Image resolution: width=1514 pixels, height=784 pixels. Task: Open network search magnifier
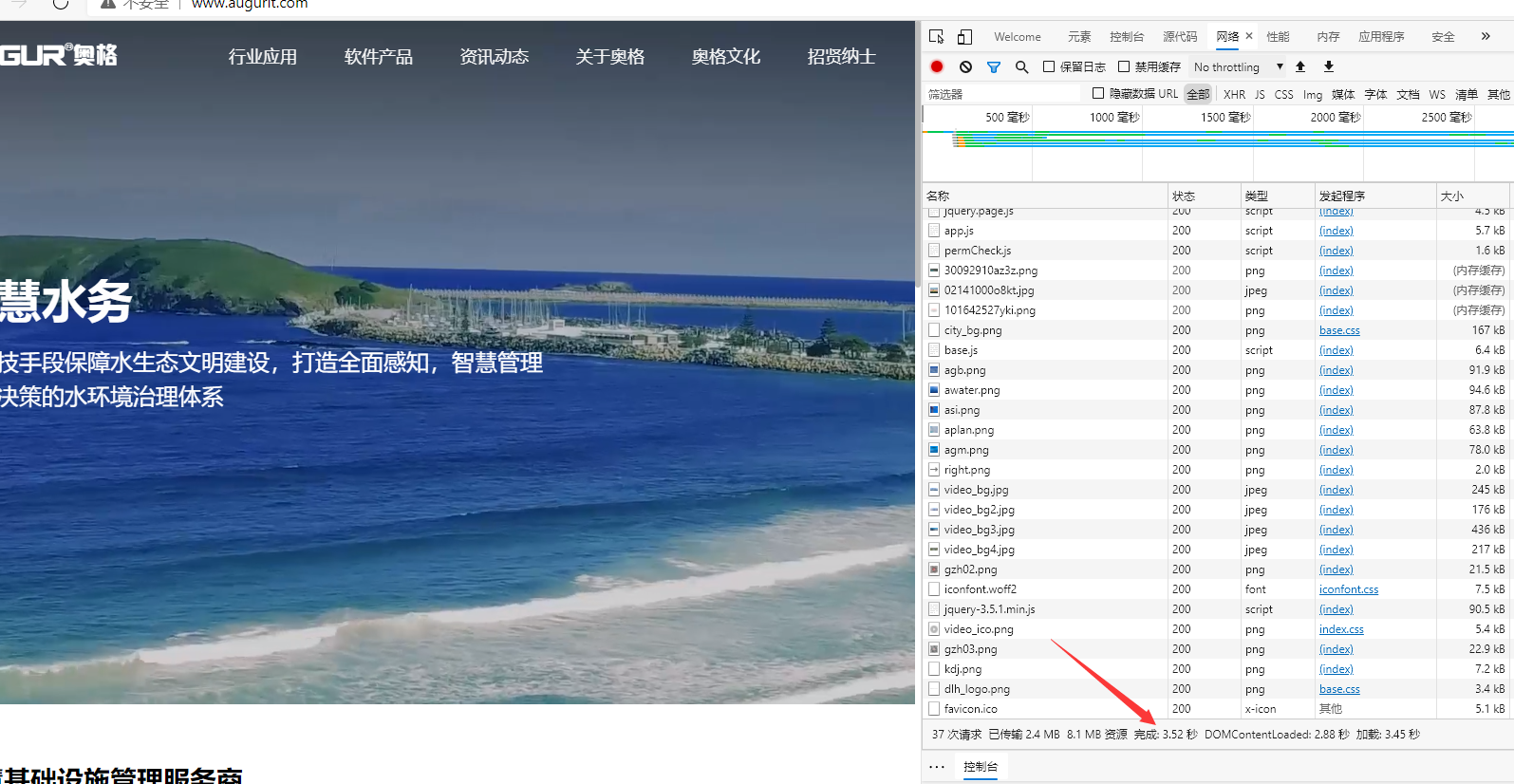coord(1021,66)
